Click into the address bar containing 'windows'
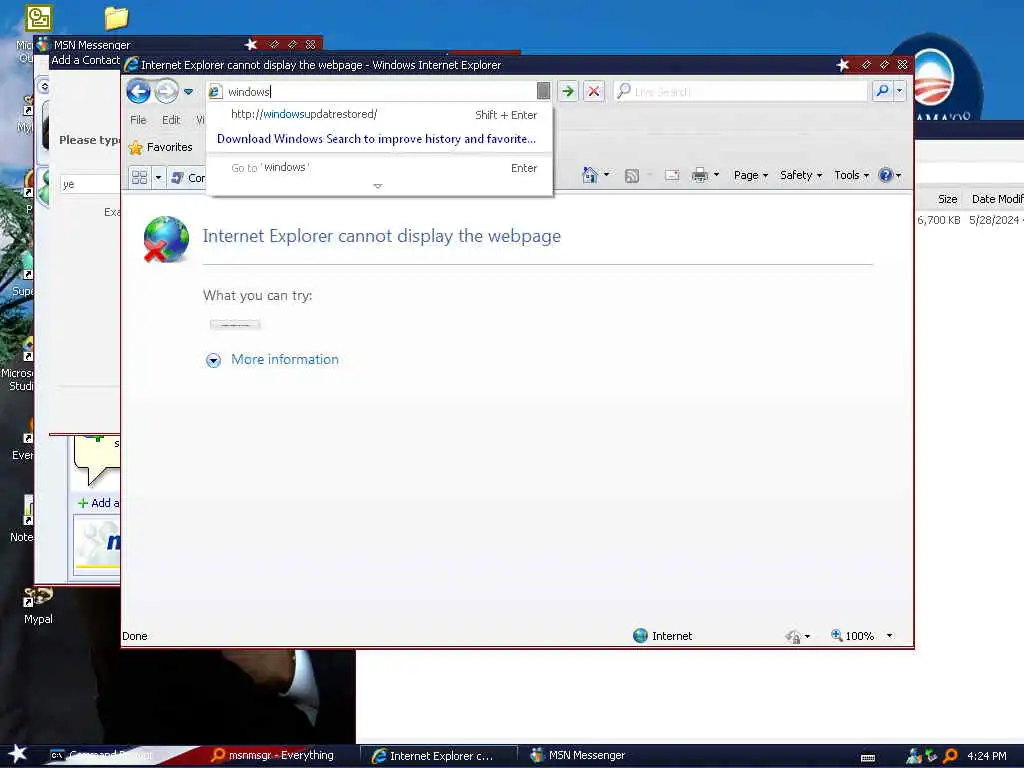1024x768 pixels. click(x=379, y=91)
